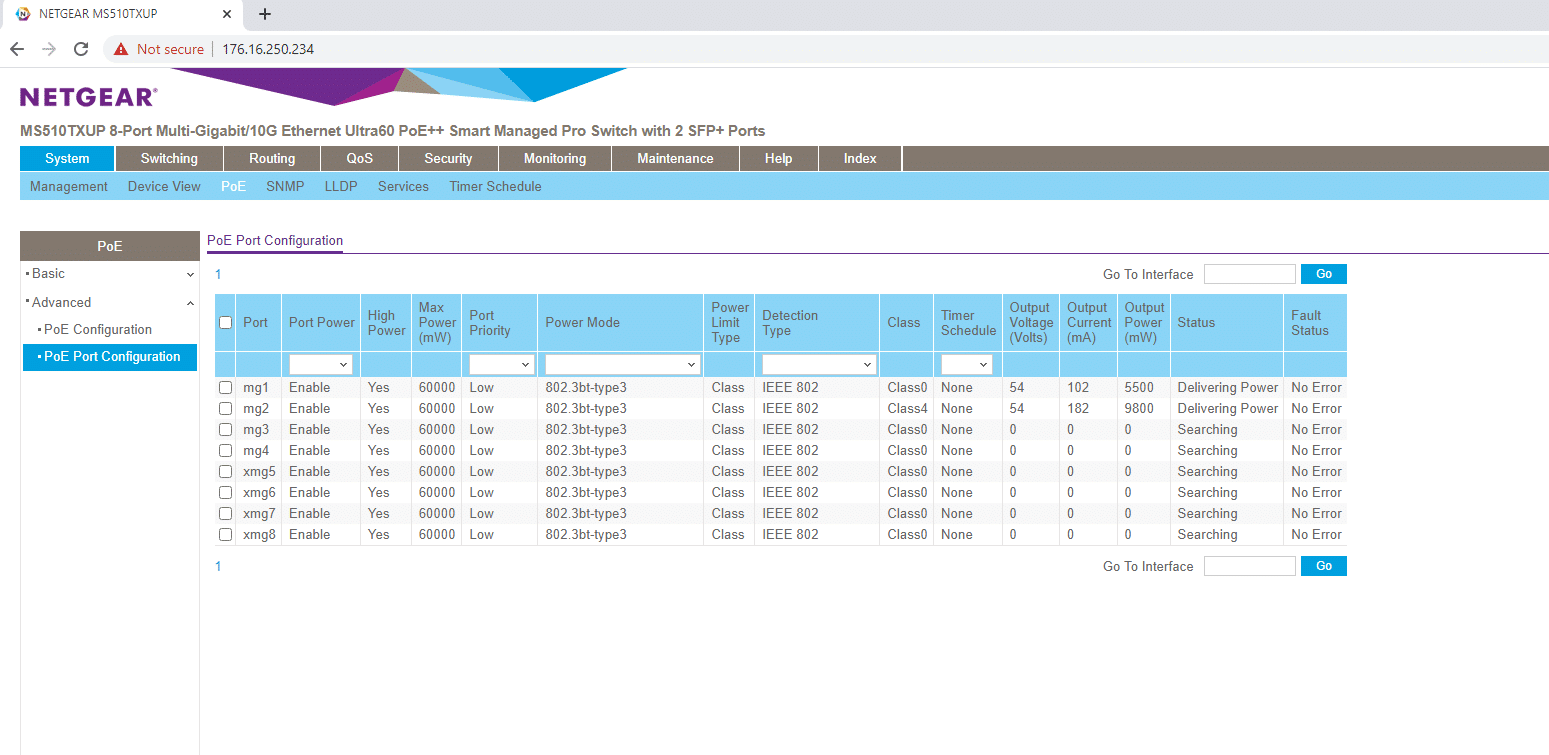Open the System main tab
Viewport: 1549px width, 755px height.
67,158
